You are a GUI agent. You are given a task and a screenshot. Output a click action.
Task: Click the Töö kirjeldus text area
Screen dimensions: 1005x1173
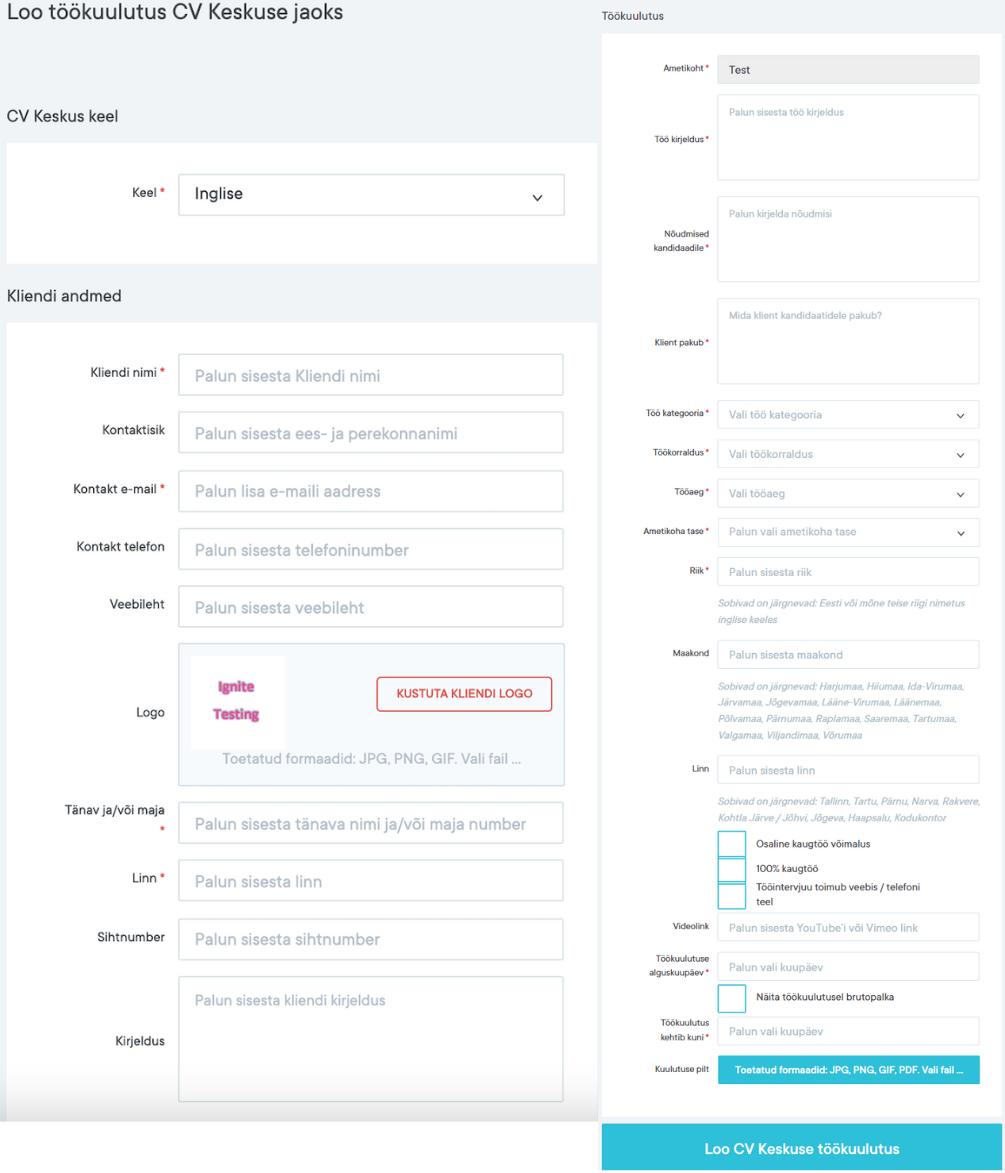point(848,138)
